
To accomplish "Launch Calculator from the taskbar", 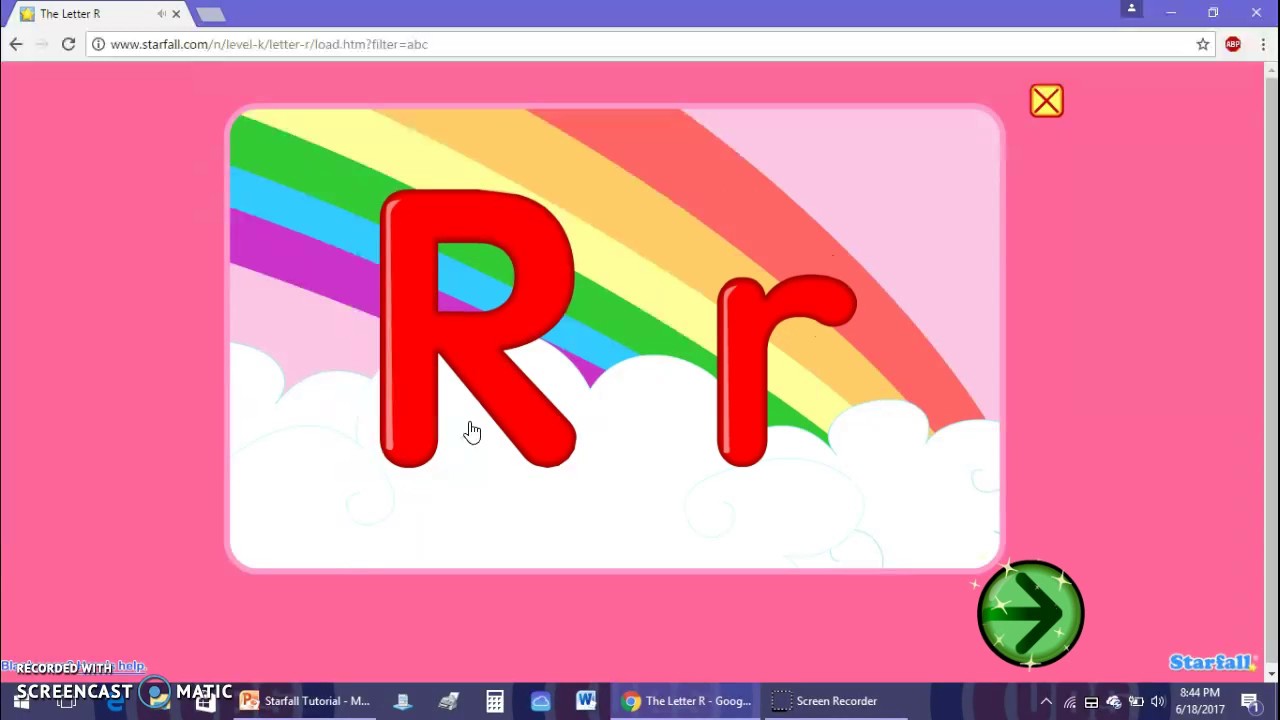I will tap(495, 701).
